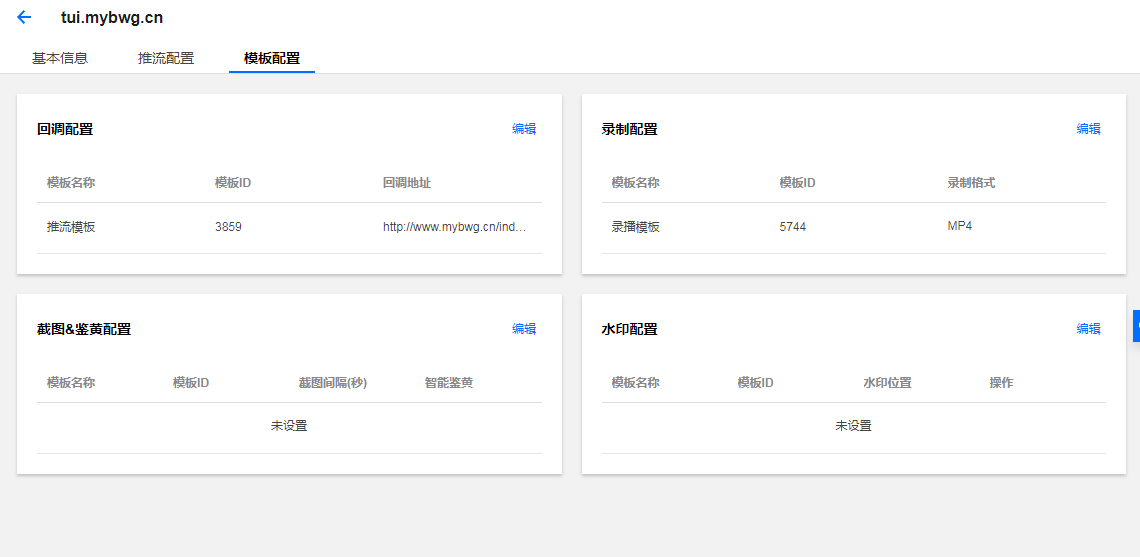
Task: Open the blue side widget on right edge
Action: [x=1136, y=326]
